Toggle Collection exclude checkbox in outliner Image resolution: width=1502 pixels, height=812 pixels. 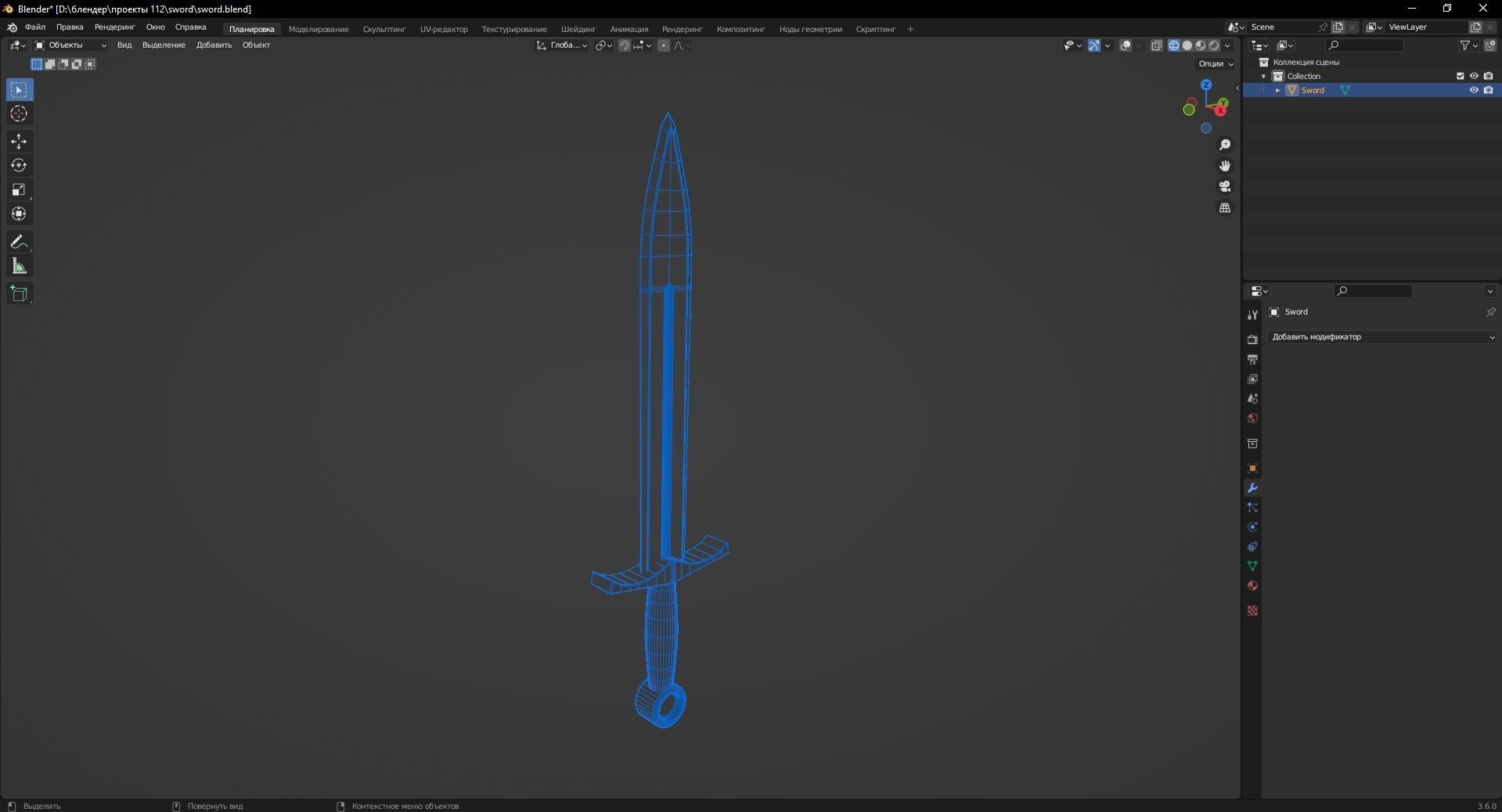pyautogui.click(x=1460, y=76)
